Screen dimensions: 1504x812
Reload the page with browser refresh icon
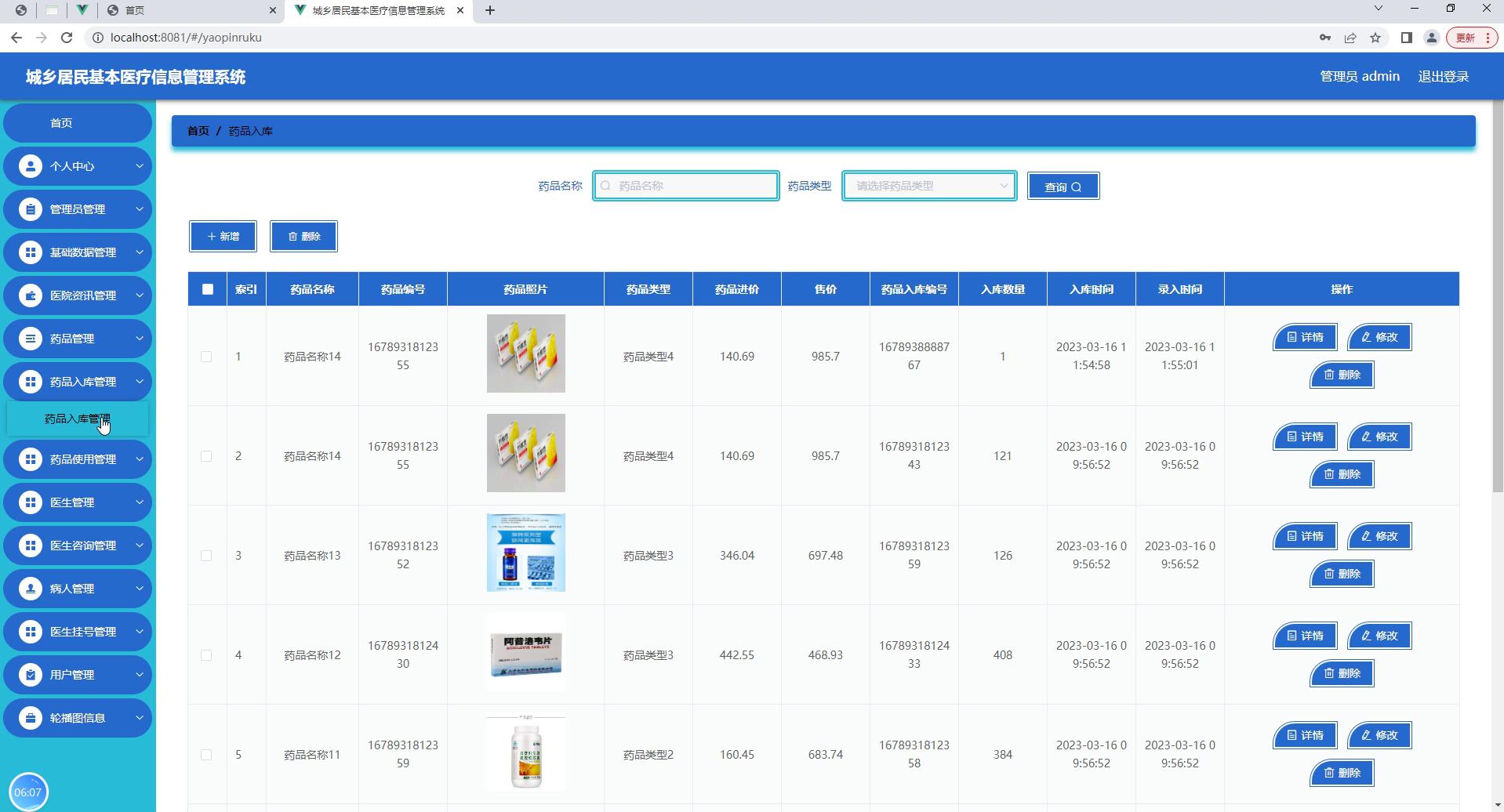click(x=67, y=37)
